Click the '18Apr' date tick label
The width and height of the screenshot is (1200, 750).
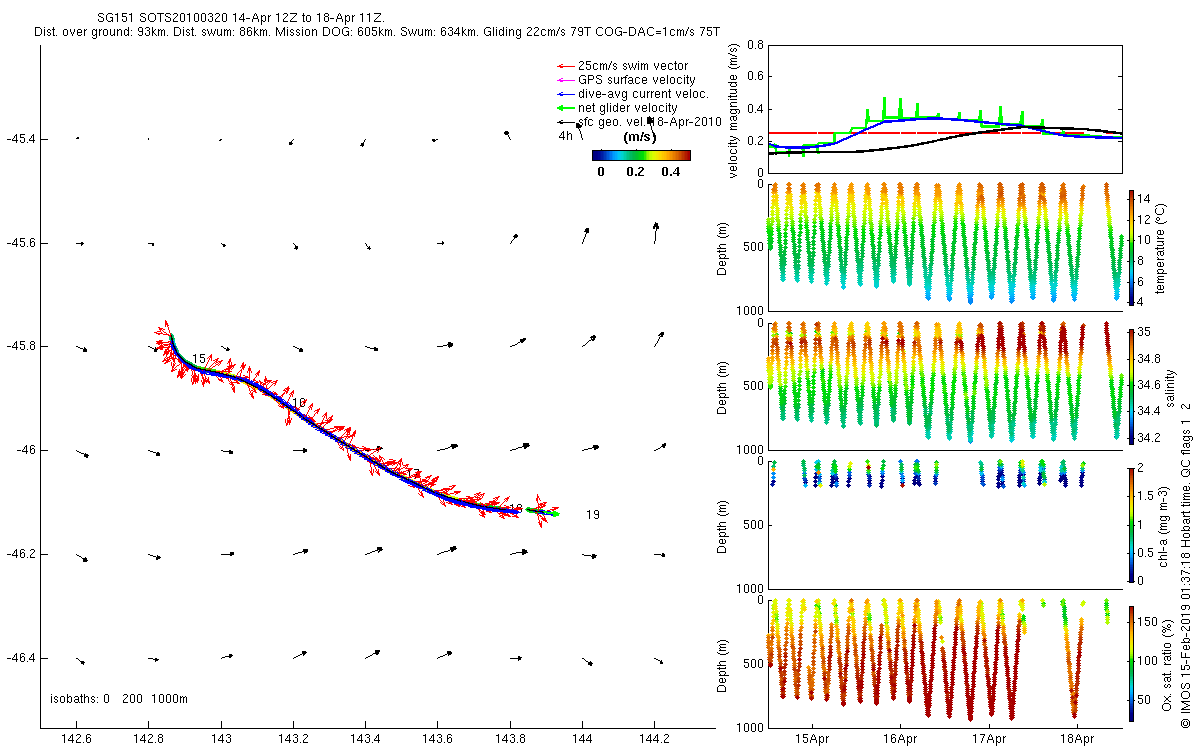click(x=1076, y=739)
